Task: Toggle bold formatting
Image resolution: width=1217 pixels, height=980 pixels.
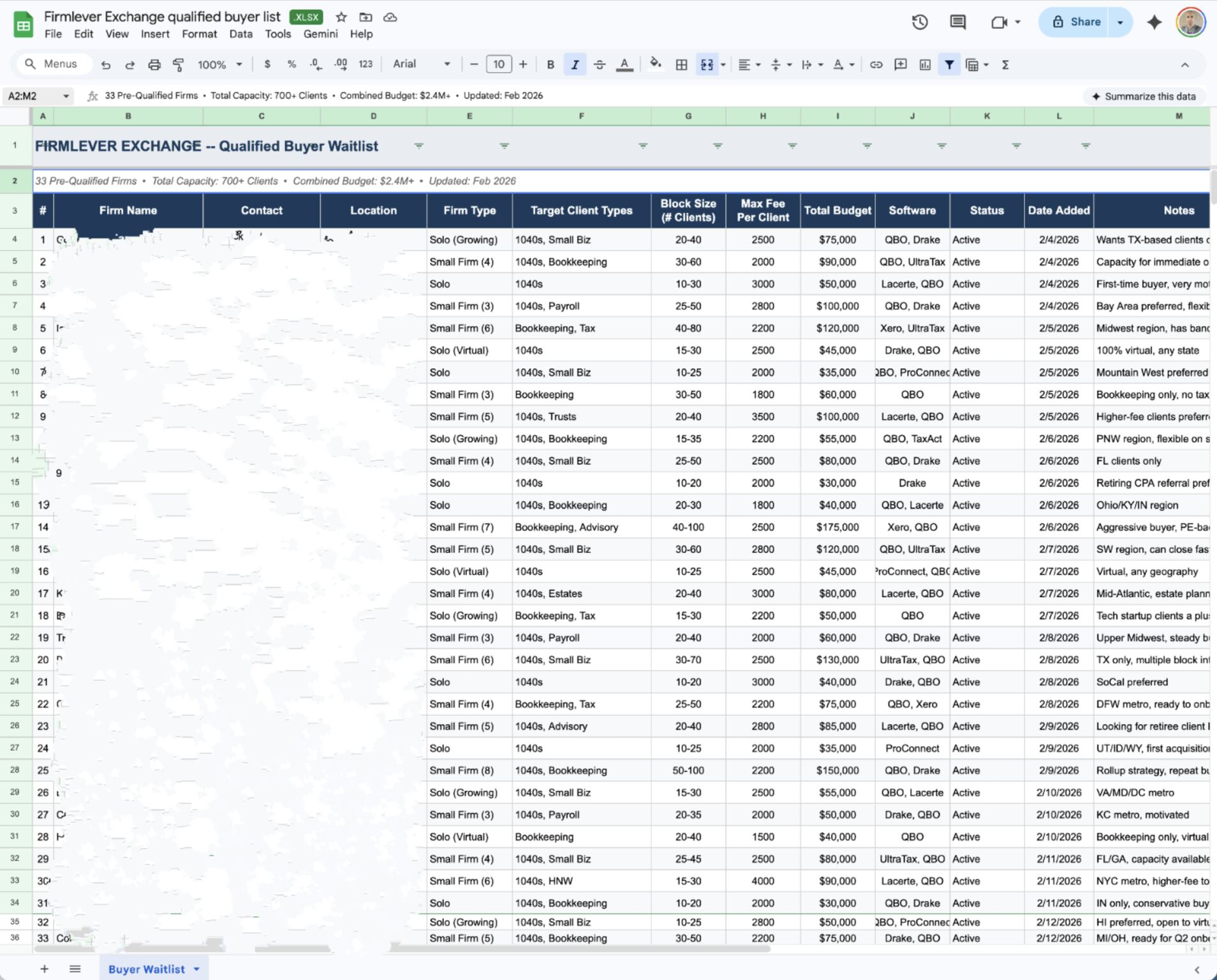Action: (x=550, y=64)
